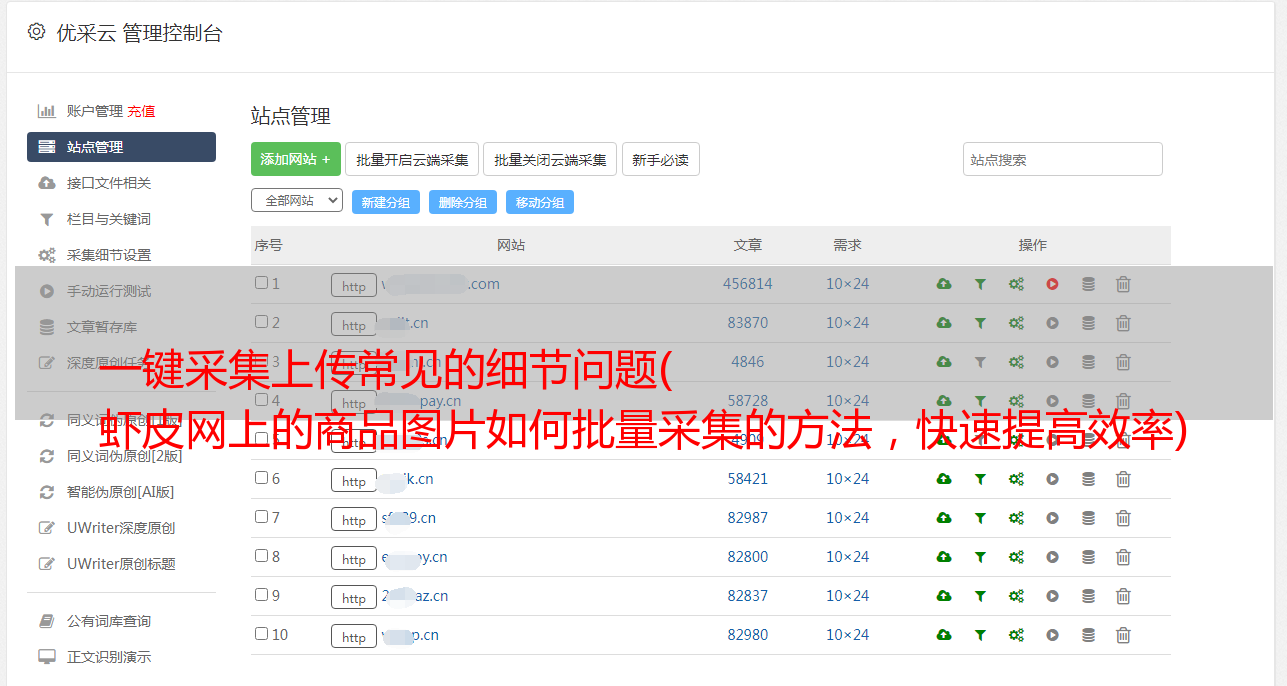Open the database icon in row 7
The image size is (1287, 686).
pyautogui.click(x=1088, y=518)
